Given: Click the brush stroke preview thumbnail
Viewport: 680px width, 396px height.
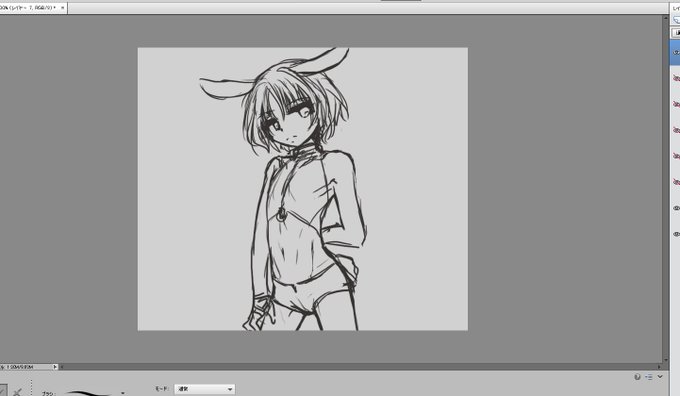Looking at the screenshot, I should (89, 393).
